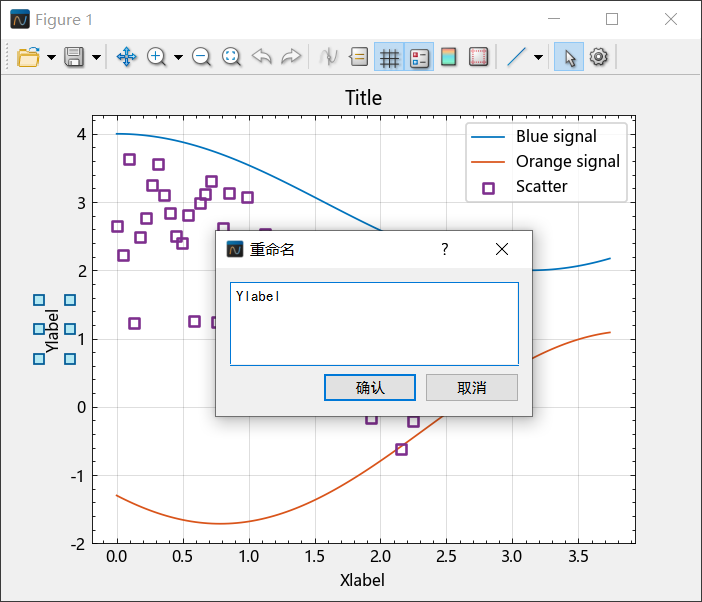Expand the open file dropdown arrow
This screenshot has height=602, width=702.
pyautogui.click(x=51, y=57)
